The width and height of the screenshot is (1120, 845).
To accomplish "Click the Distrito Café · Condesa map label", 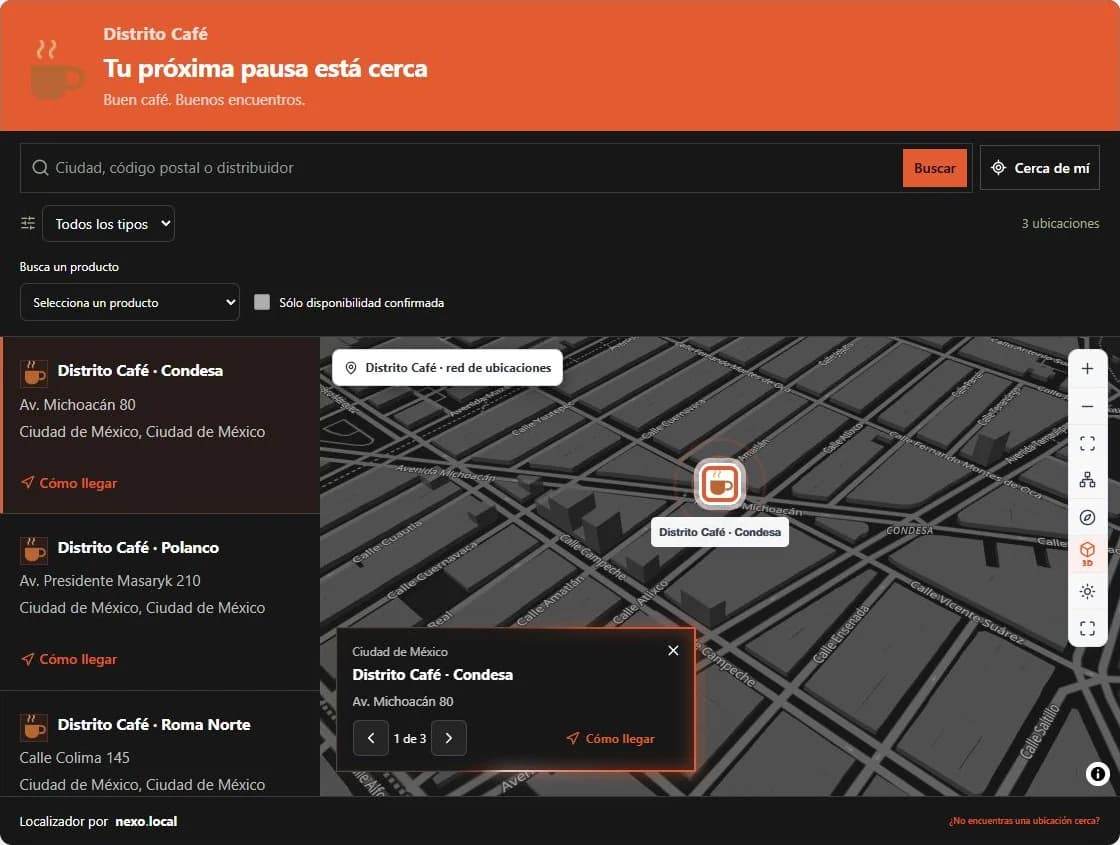I will pos(719,532).
